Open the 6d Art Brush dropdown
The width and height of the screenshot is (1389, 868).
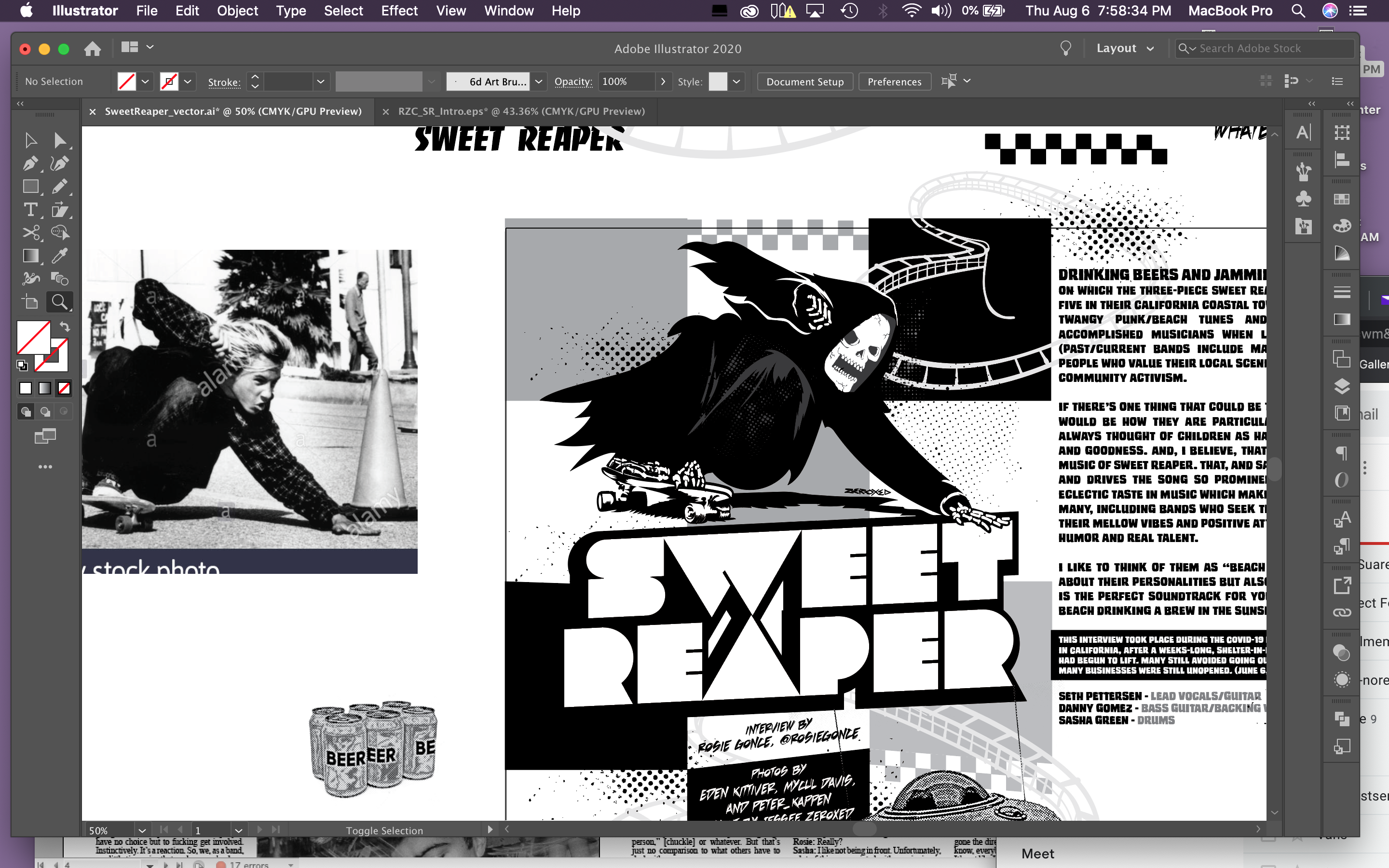(x=538, y=81)
